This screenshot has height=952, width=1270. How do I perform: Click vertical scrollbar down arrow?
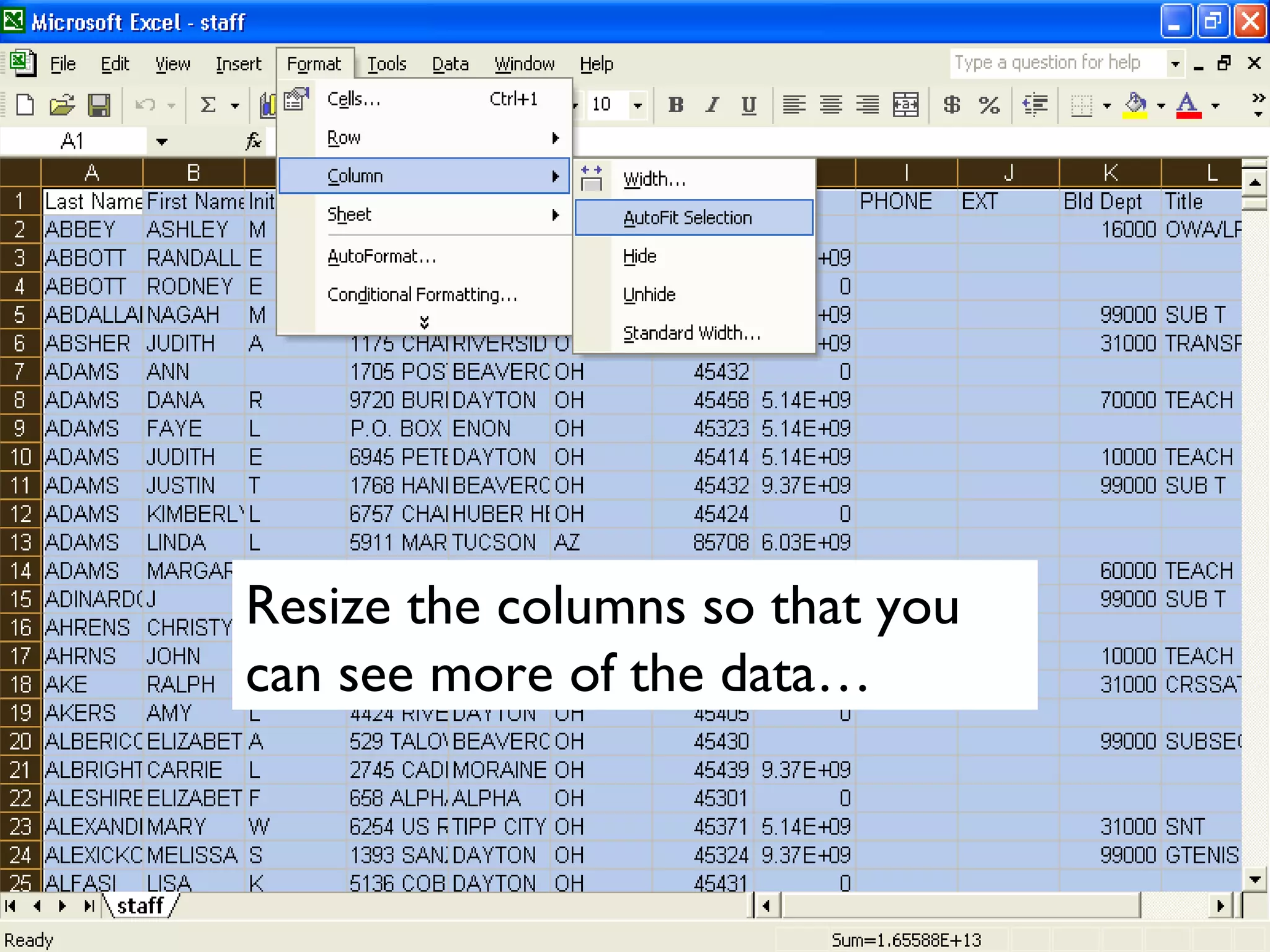point(1254,879)
